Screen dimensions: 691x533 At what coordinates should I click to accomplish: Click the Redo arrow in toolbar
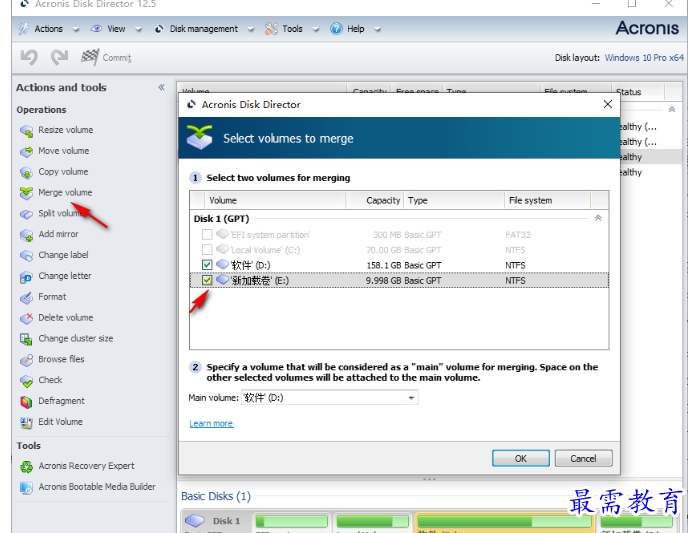(x=59, y=57)
